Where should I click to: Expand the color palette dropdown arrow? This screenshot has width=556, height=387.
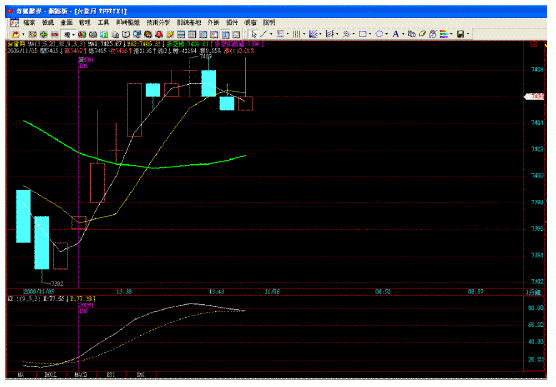451,34
